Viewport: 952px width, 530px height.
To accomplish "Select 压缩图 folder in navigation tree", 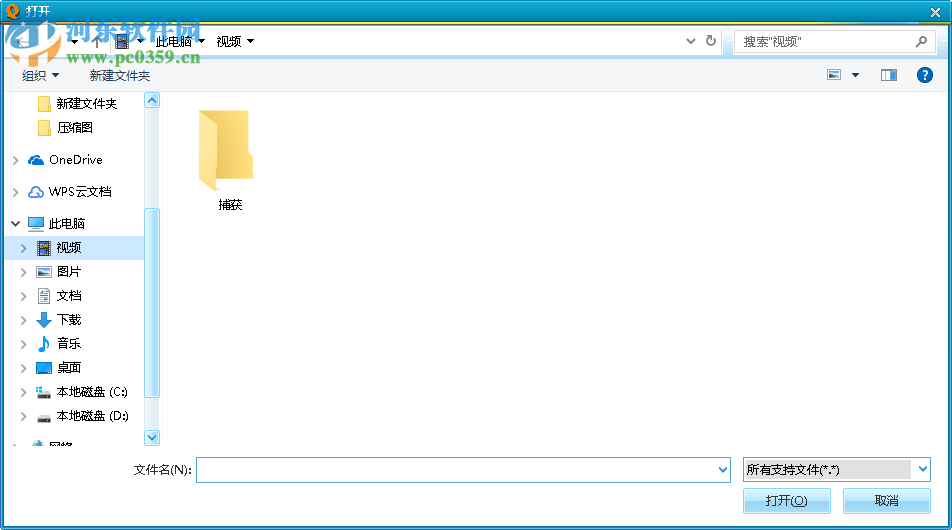I will click(75, 127).
